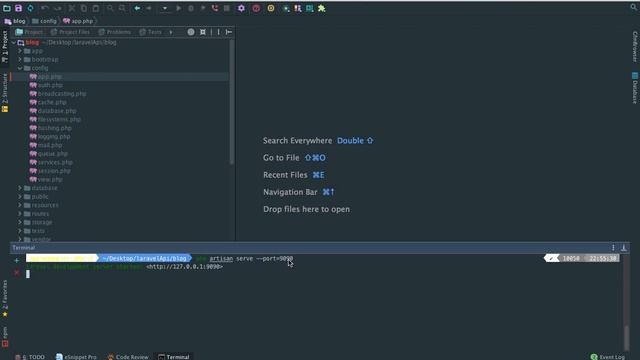Click the Copy icon in toolbar

[x=83, y=8]
